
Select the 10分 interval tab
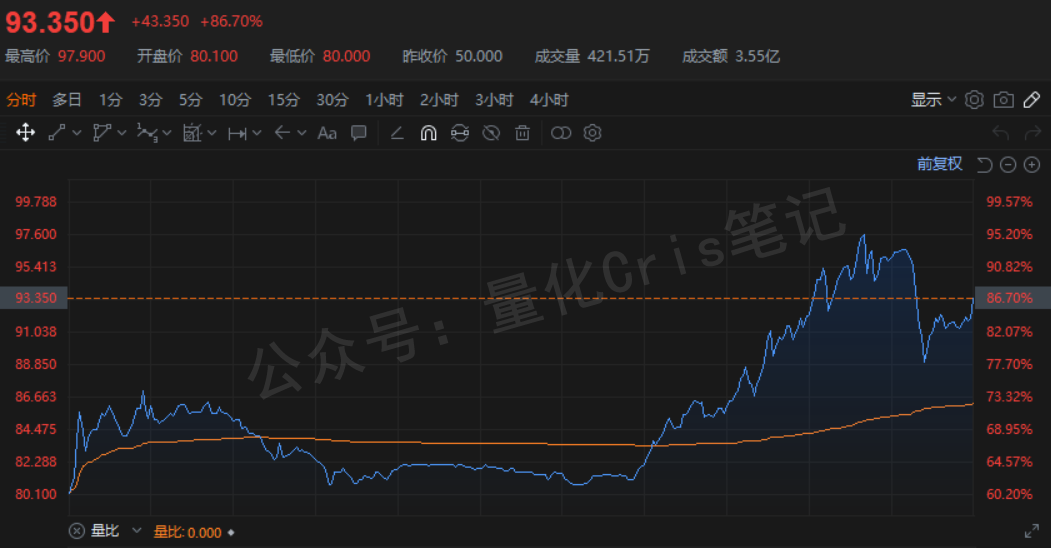tap(235, 100)
